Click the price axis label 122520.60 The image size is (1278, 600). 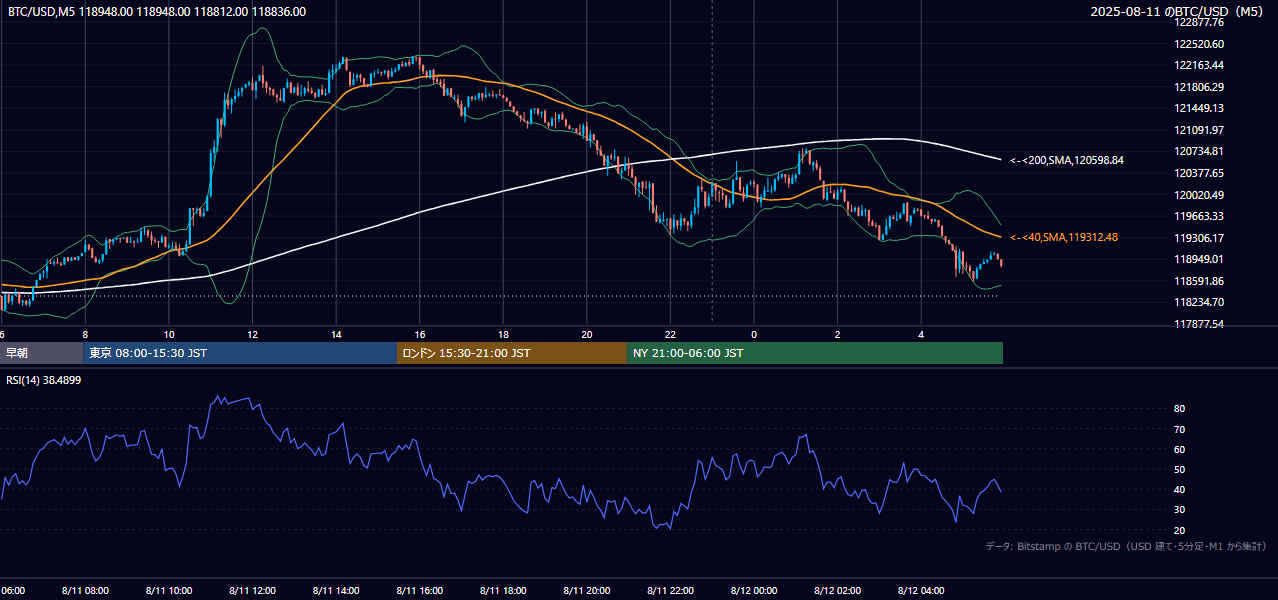pos(1199,44)
